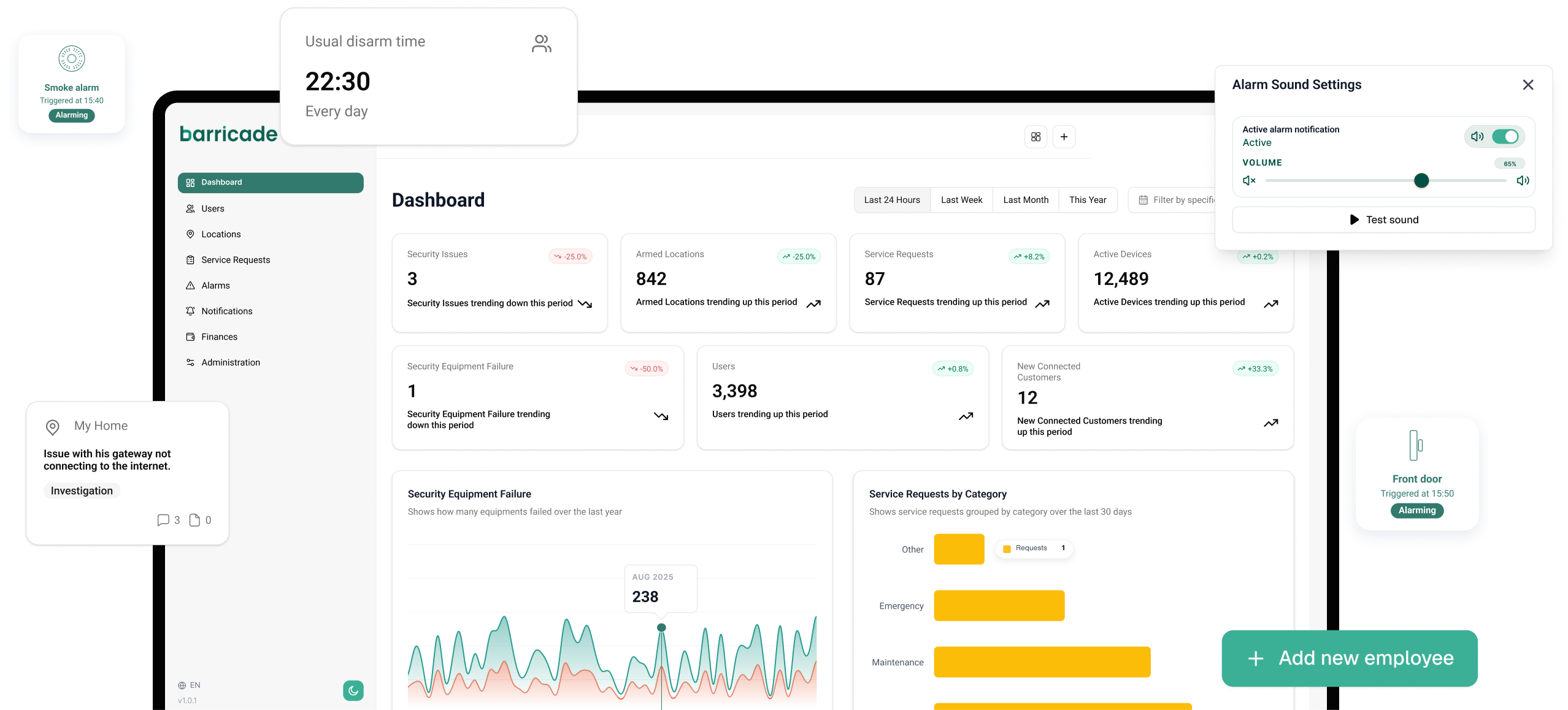Click the +0.2% badge on Active Devices
This screenshot has height=710, width=1568.
[1258, 257]
